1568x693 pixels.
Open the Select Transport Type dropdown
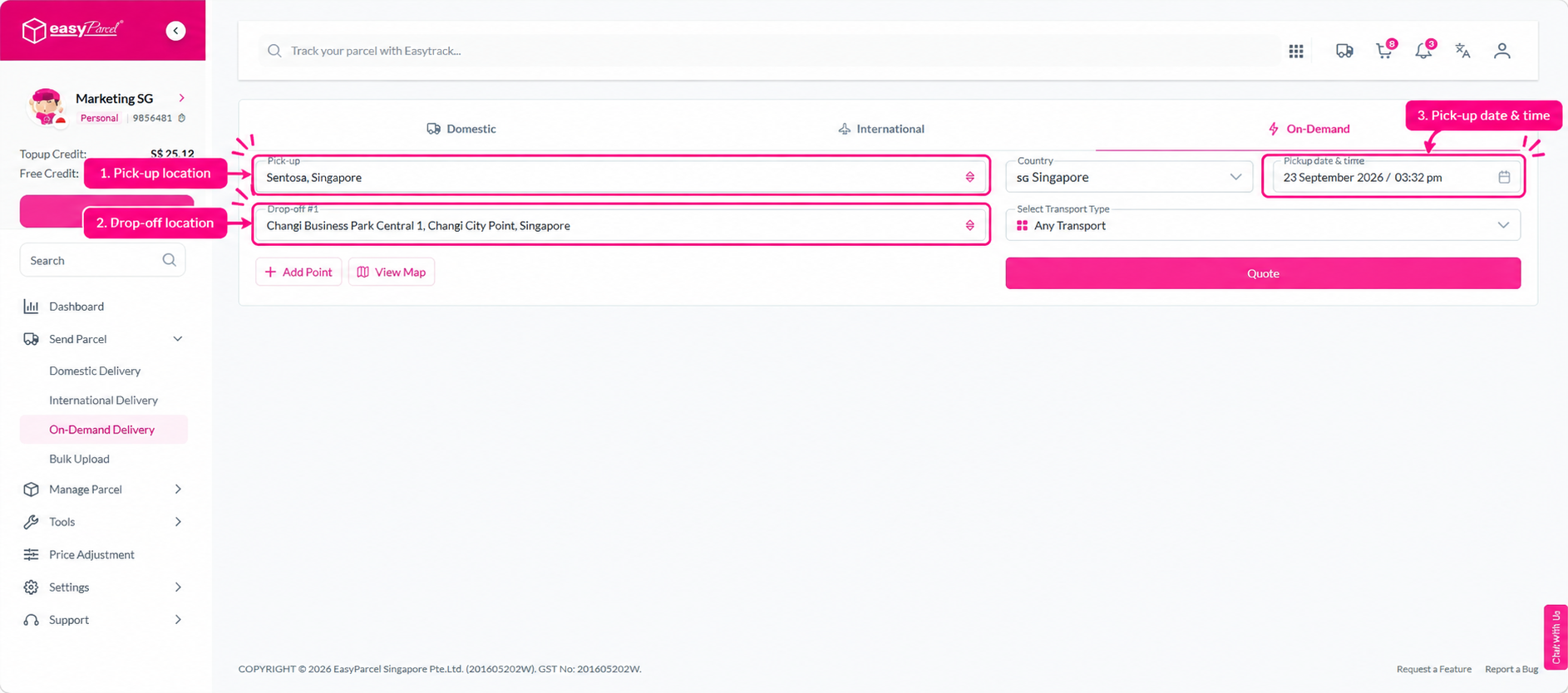pos(1263,225)
